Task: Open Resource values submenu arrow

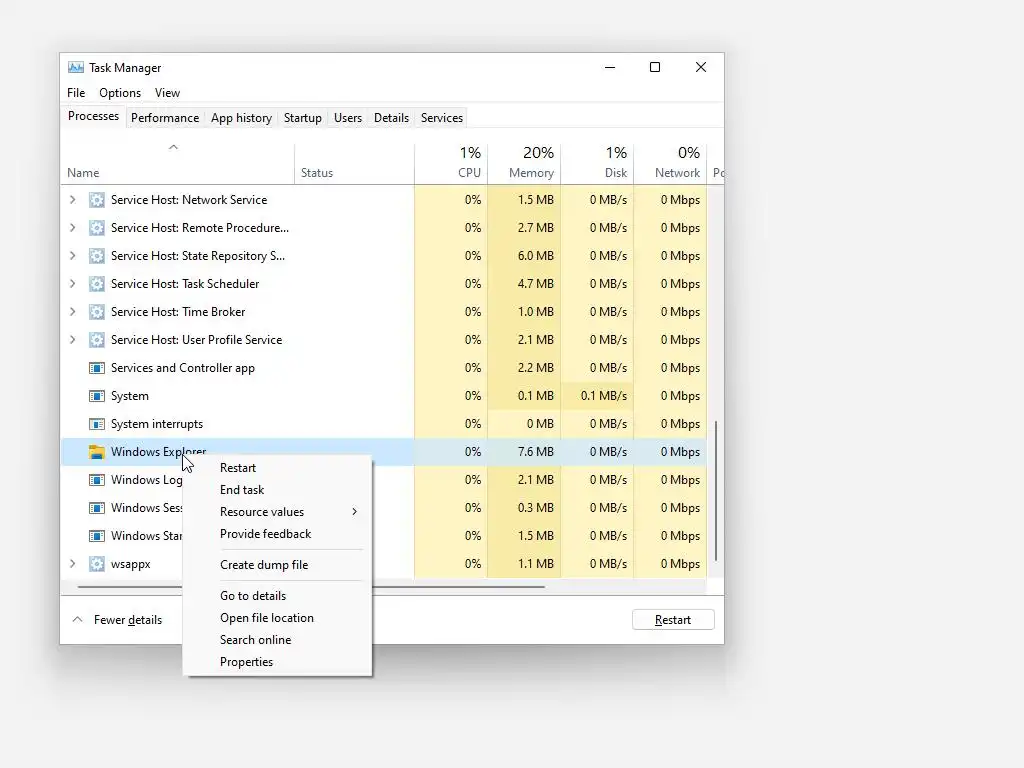Action: click(355, 512)
